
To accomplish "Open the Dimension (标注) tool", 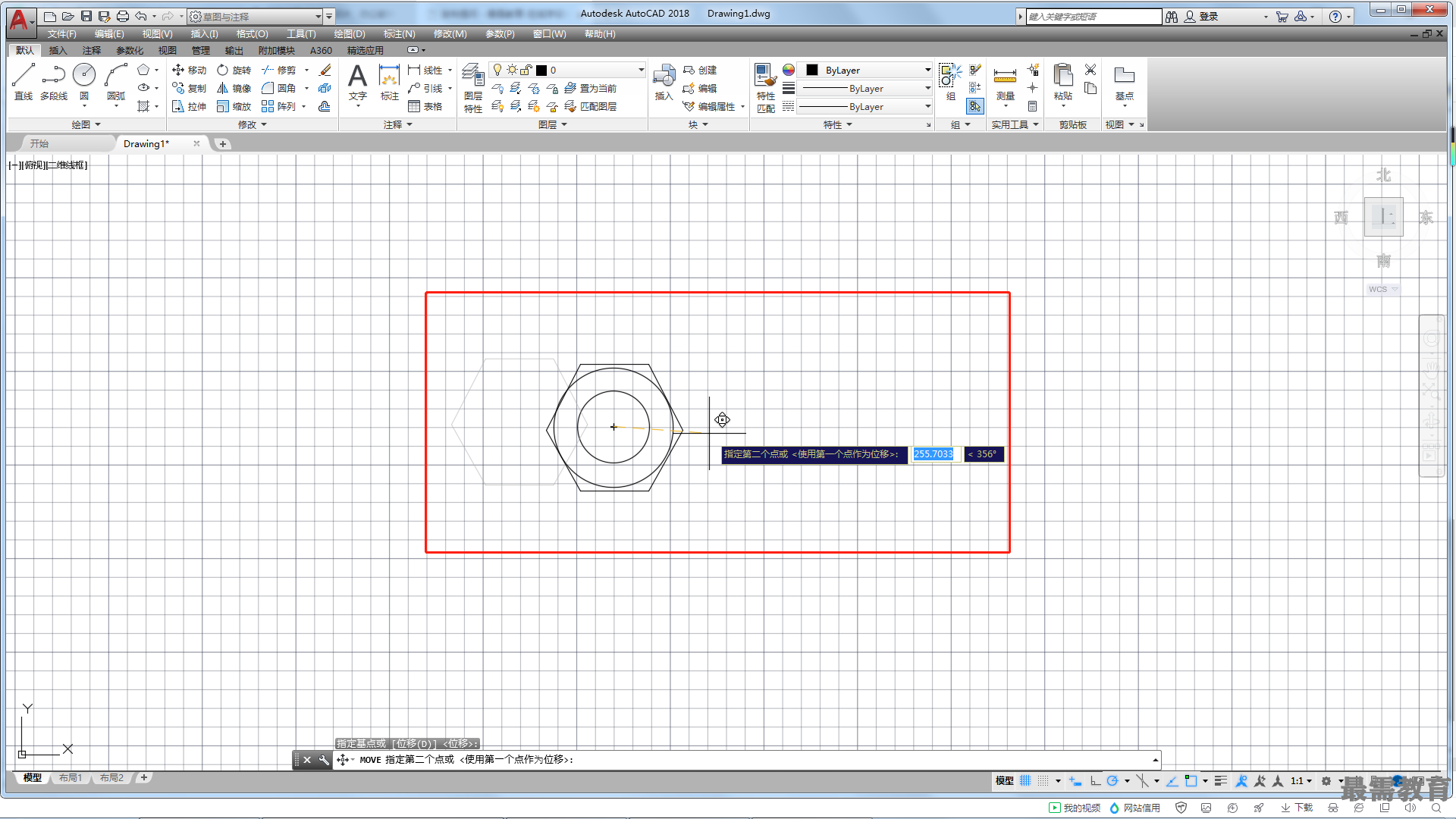I will [389, 83].
